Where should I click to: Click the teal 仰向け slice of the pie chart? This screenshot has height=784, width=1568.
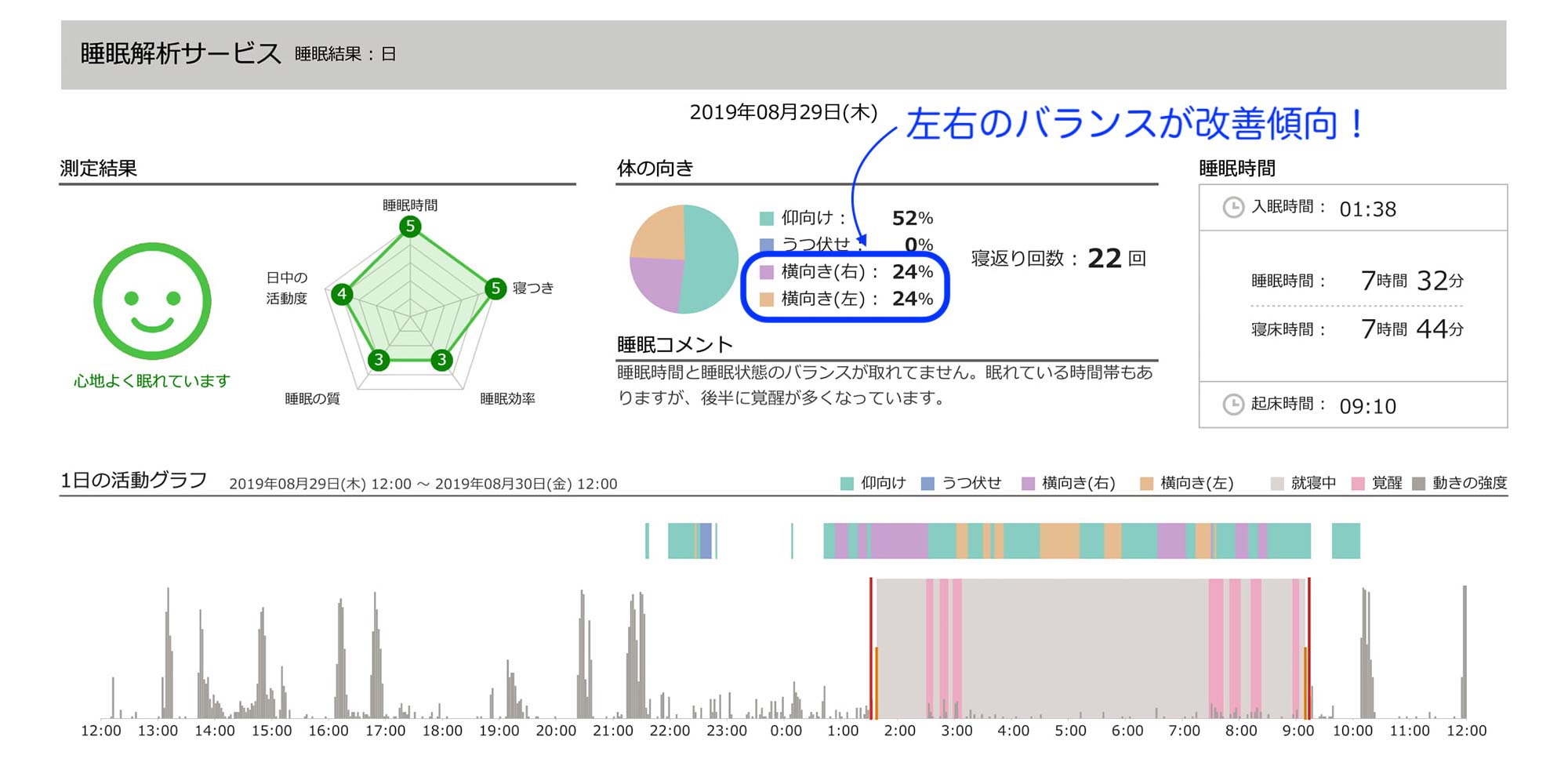(x=713, y=259)
